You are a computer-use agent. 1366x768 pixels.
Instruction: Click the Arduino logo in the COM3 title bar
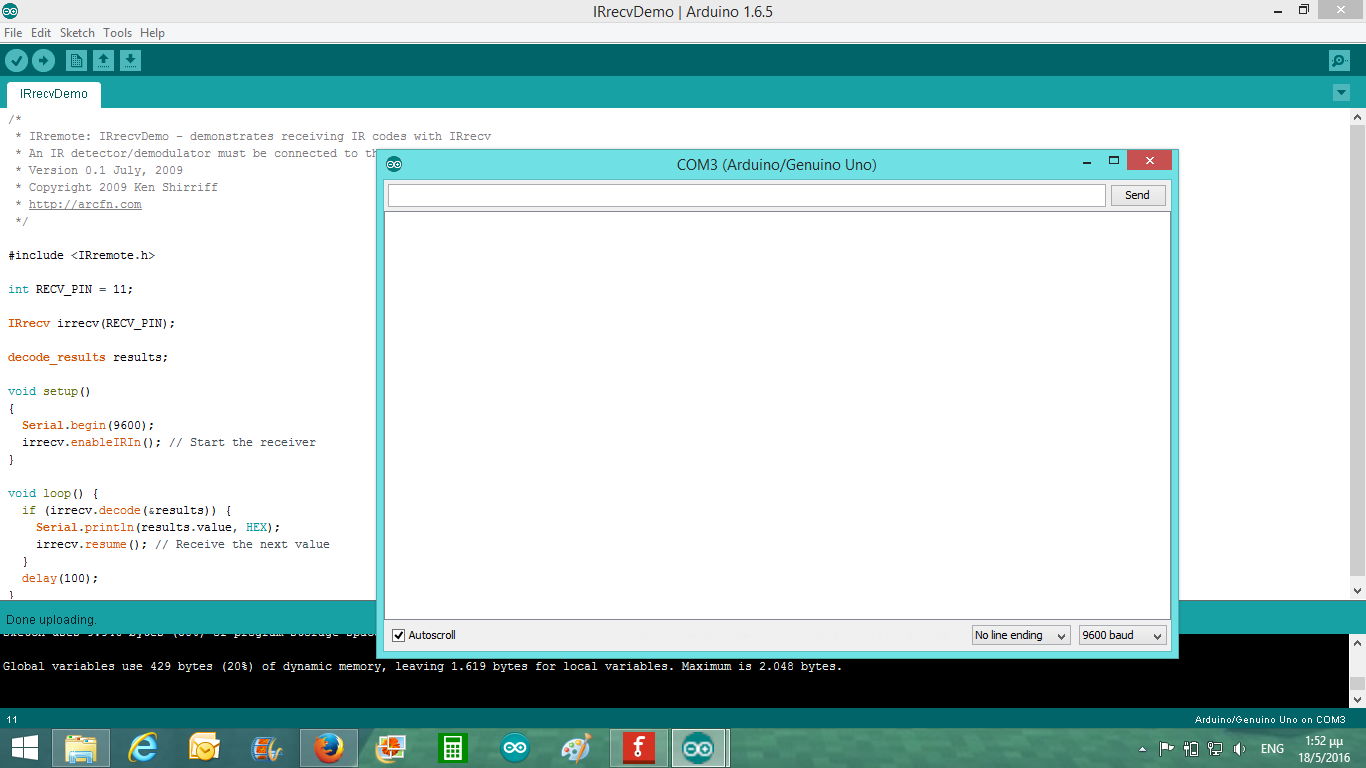coord(394,164)
